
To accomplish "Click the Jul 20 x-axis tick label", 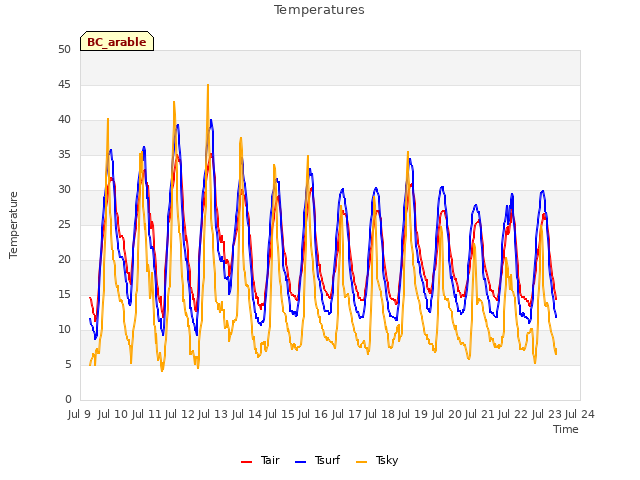I will pyautogui.click(x=447, y=414).
